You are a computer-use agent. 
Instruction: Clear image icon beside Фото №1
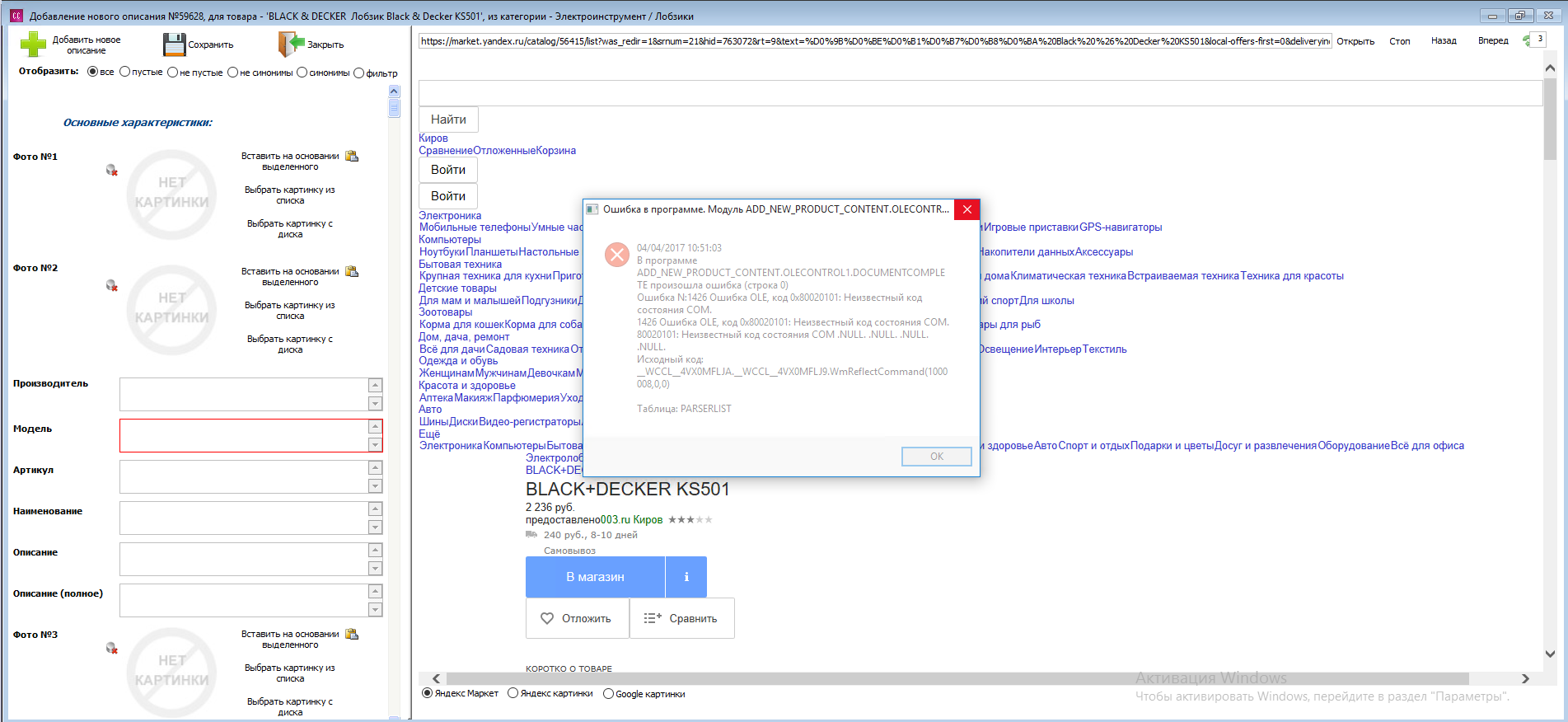click(112, 170)
